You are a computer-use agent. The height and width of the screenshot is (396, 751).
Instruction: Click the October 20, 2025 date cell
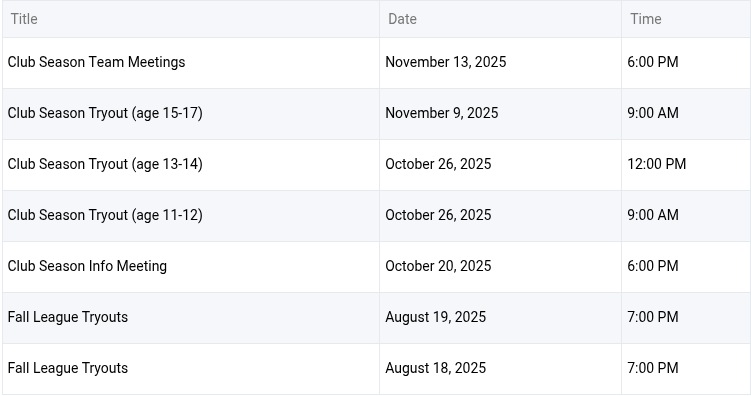(x=438, y=266)
